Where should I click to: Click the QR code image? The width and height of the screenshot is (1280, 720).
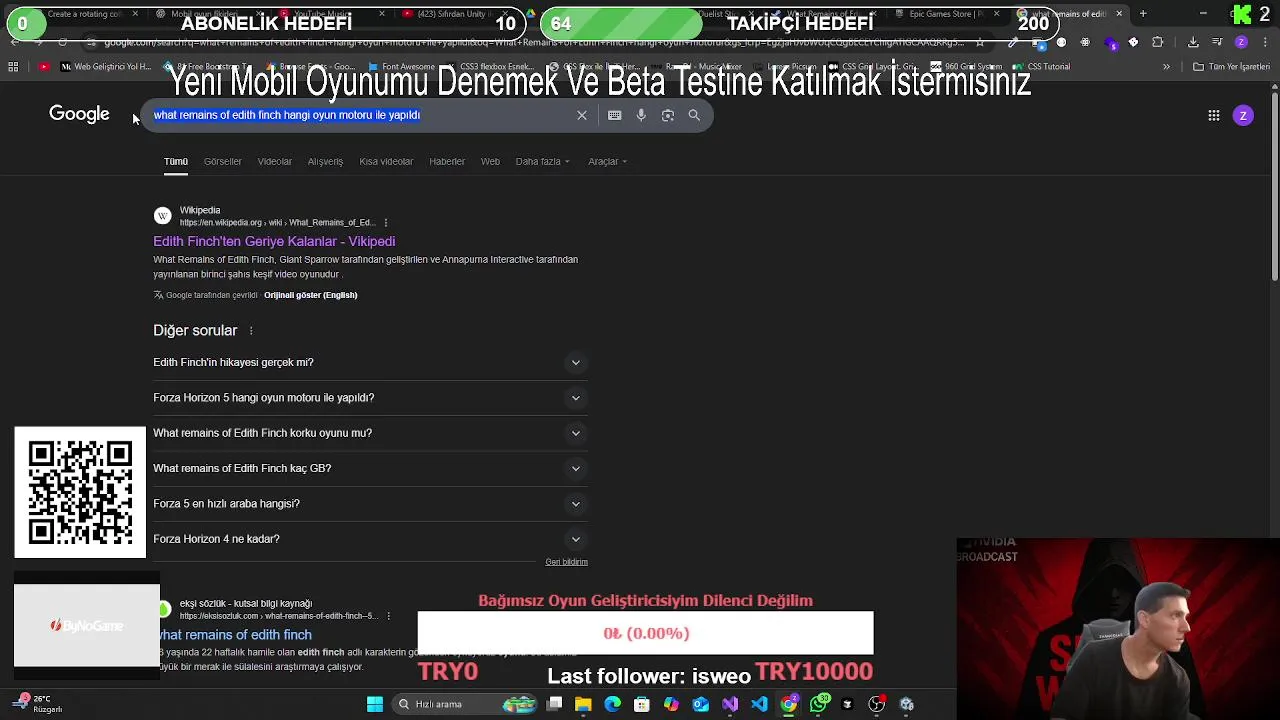[80, 492]
